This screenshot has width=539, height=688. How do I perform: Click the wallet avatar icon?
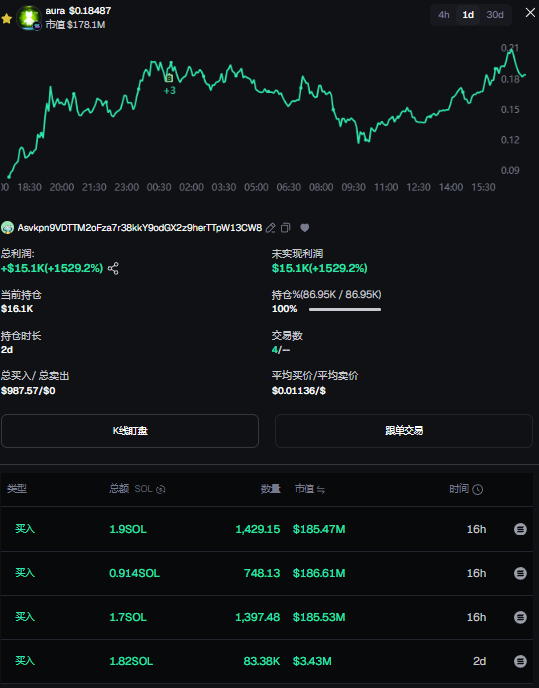coord(7,228)
